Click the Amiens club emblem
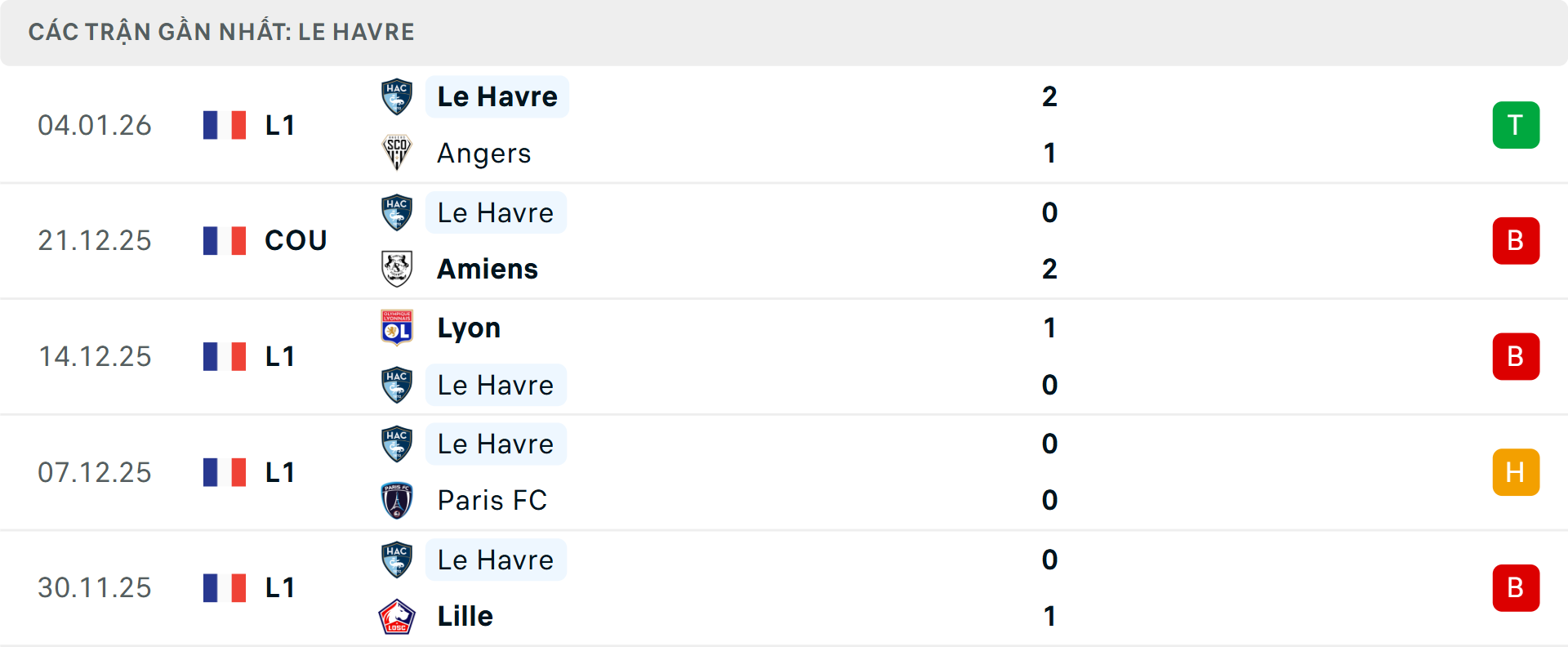The image size is (1568, 647). 397,269
